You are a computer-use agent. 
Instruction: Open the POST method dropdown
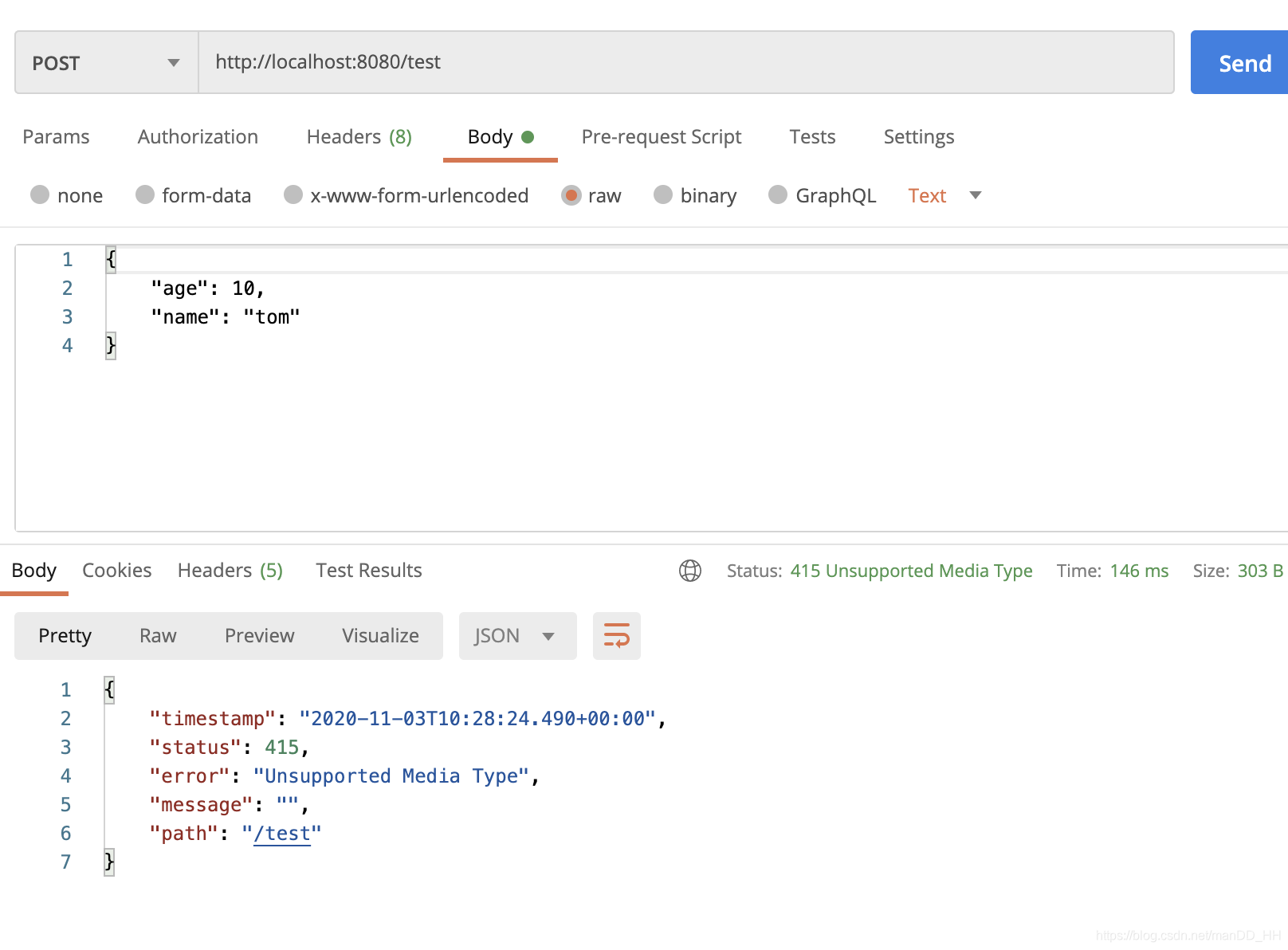coord(105,62)
